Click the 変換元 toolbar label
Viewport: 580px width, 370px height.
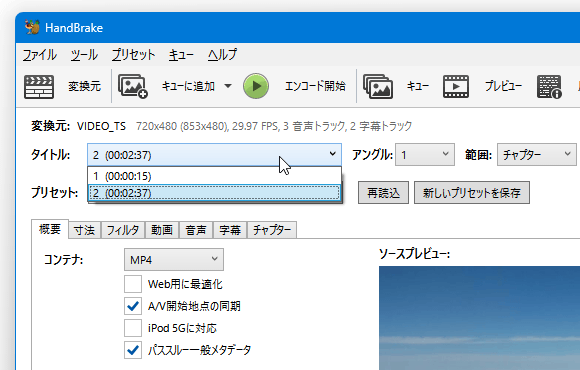pos(84,87)
